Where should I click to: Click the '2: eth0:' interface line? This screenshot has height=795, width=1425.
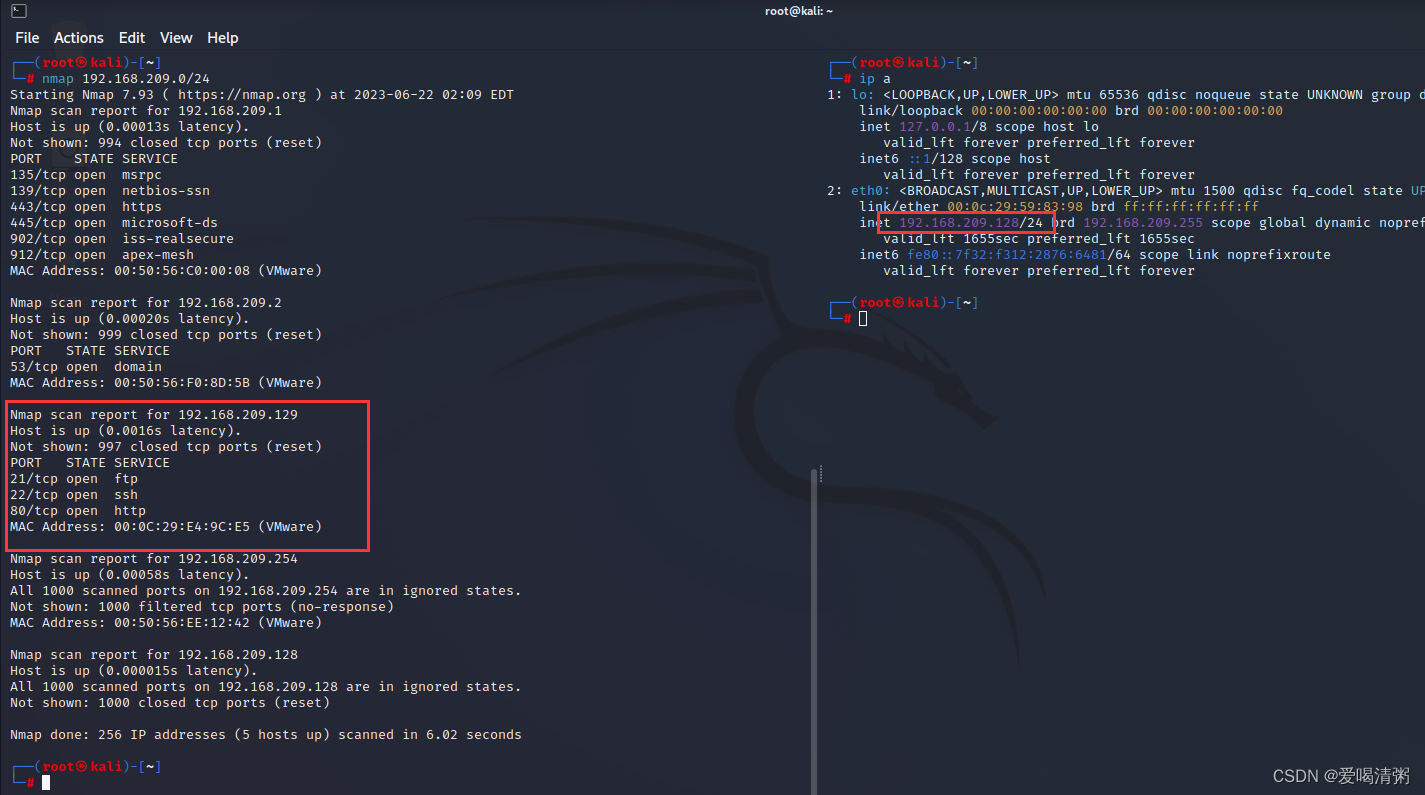coord(1125,190)
